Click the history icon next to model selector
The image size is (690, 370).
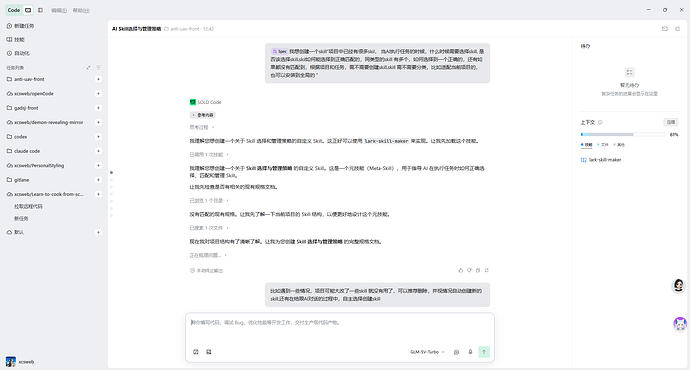click(x=456, y=352)
